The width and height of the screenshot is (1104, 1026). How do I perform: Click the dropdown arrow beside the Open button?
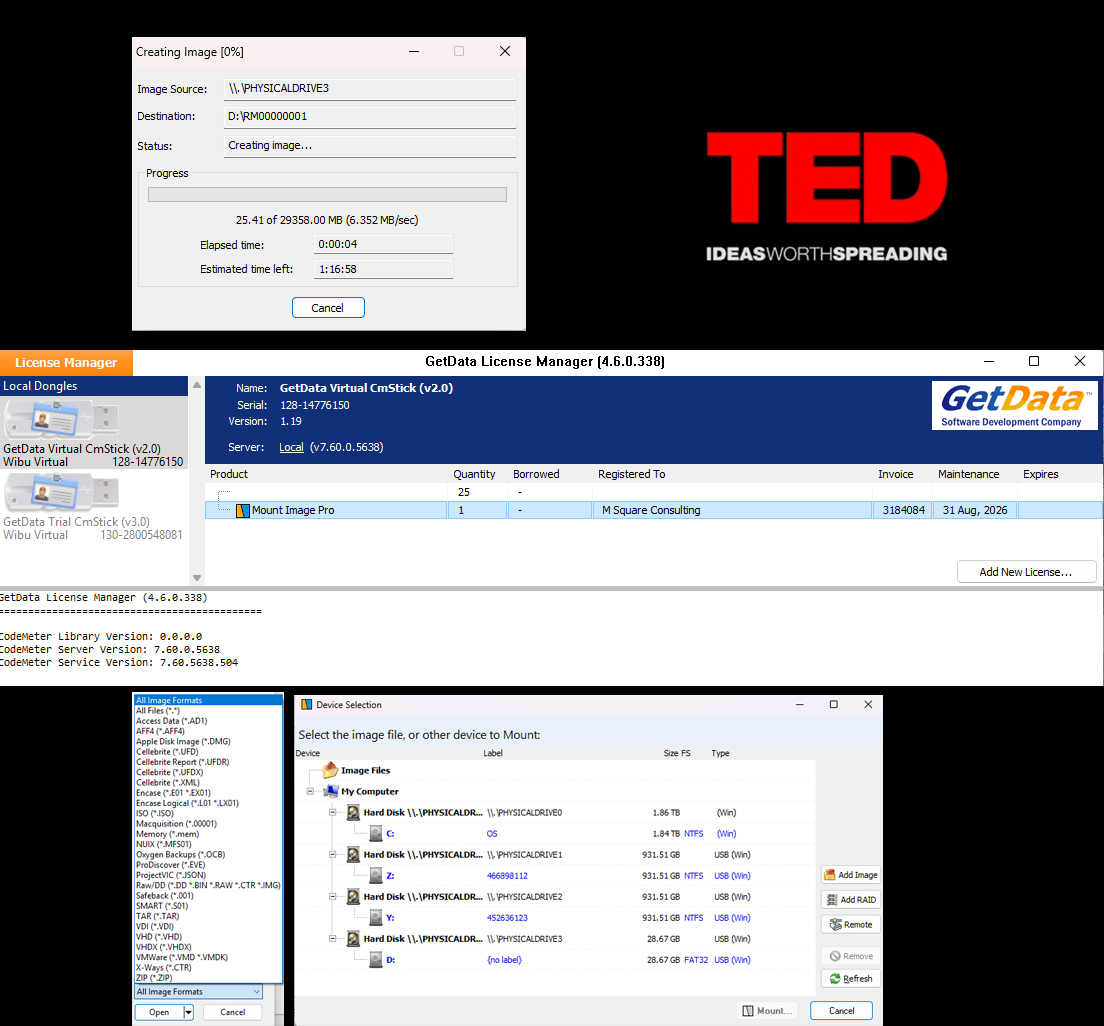(x=188, y=1012)
